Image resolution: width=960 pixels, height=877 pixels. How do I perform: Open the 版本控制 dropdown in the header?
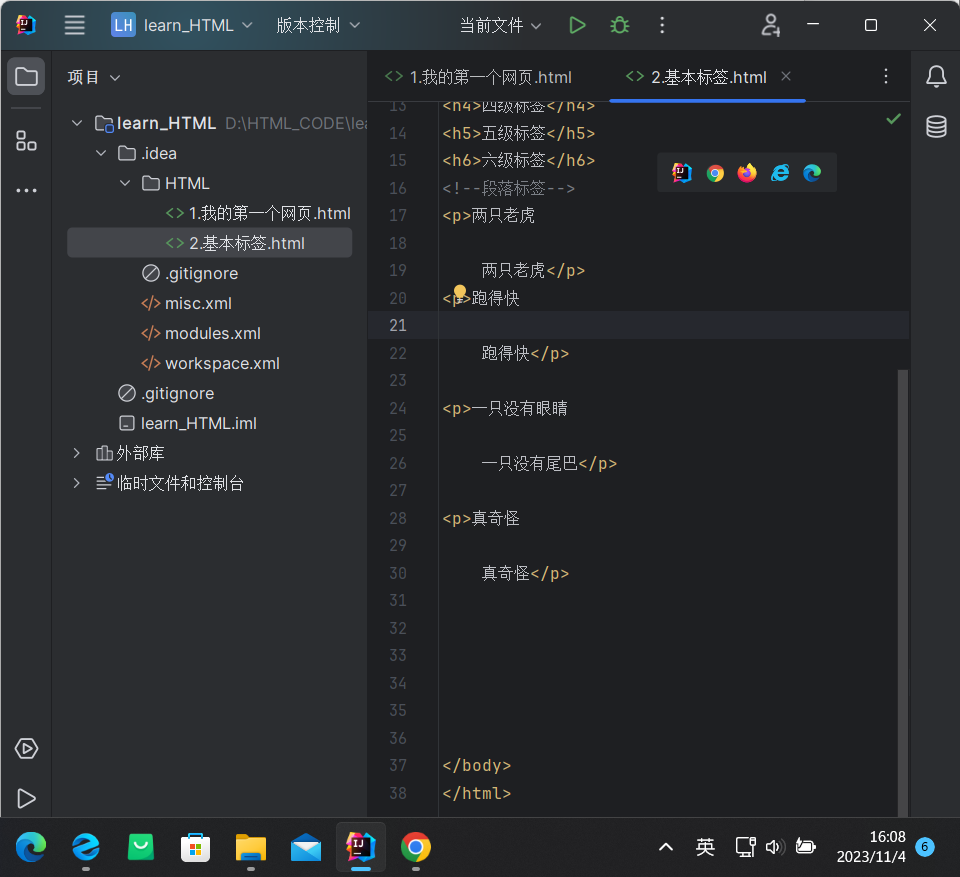[x=317, y=25]
